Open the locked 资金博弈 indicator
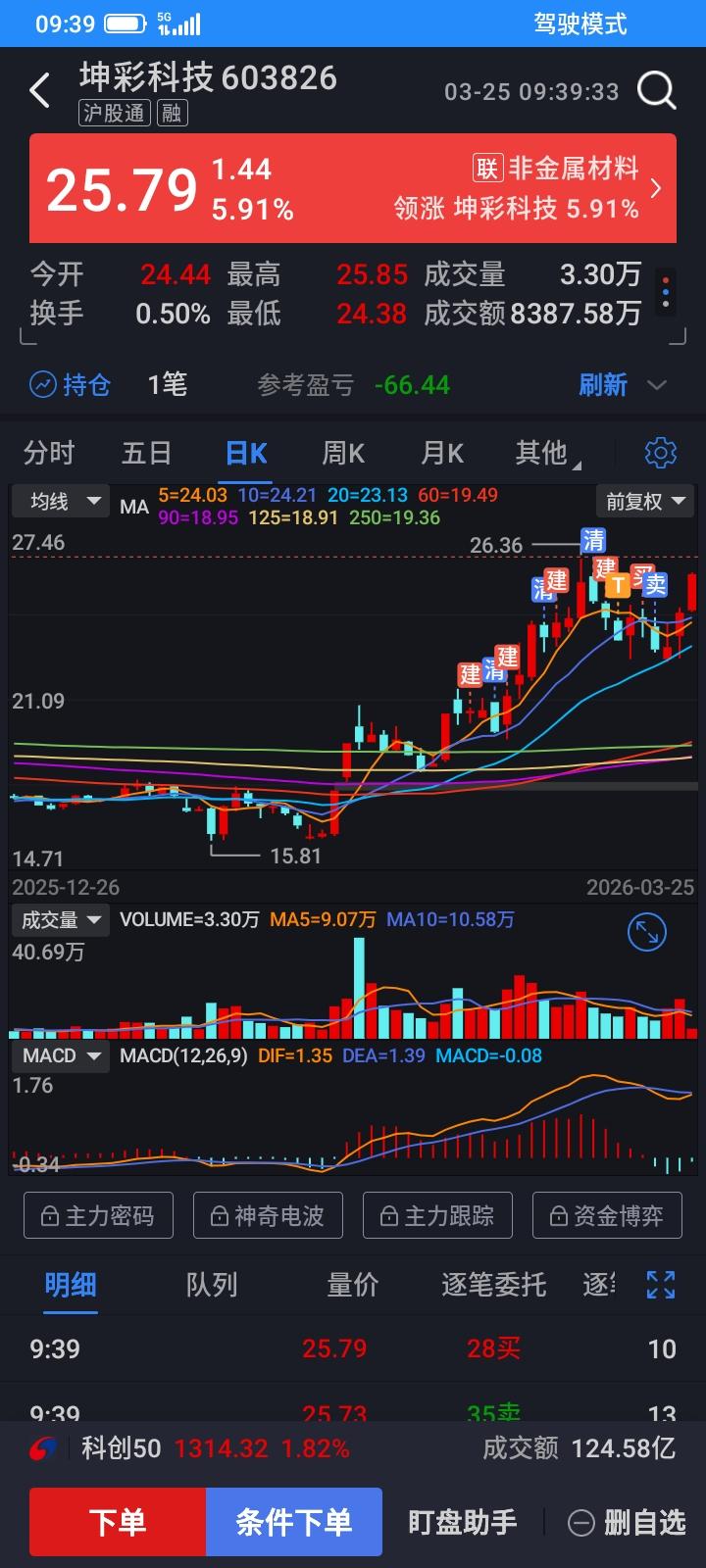This screenshot has height=1568, width=706. click(x=607, y=1216)
